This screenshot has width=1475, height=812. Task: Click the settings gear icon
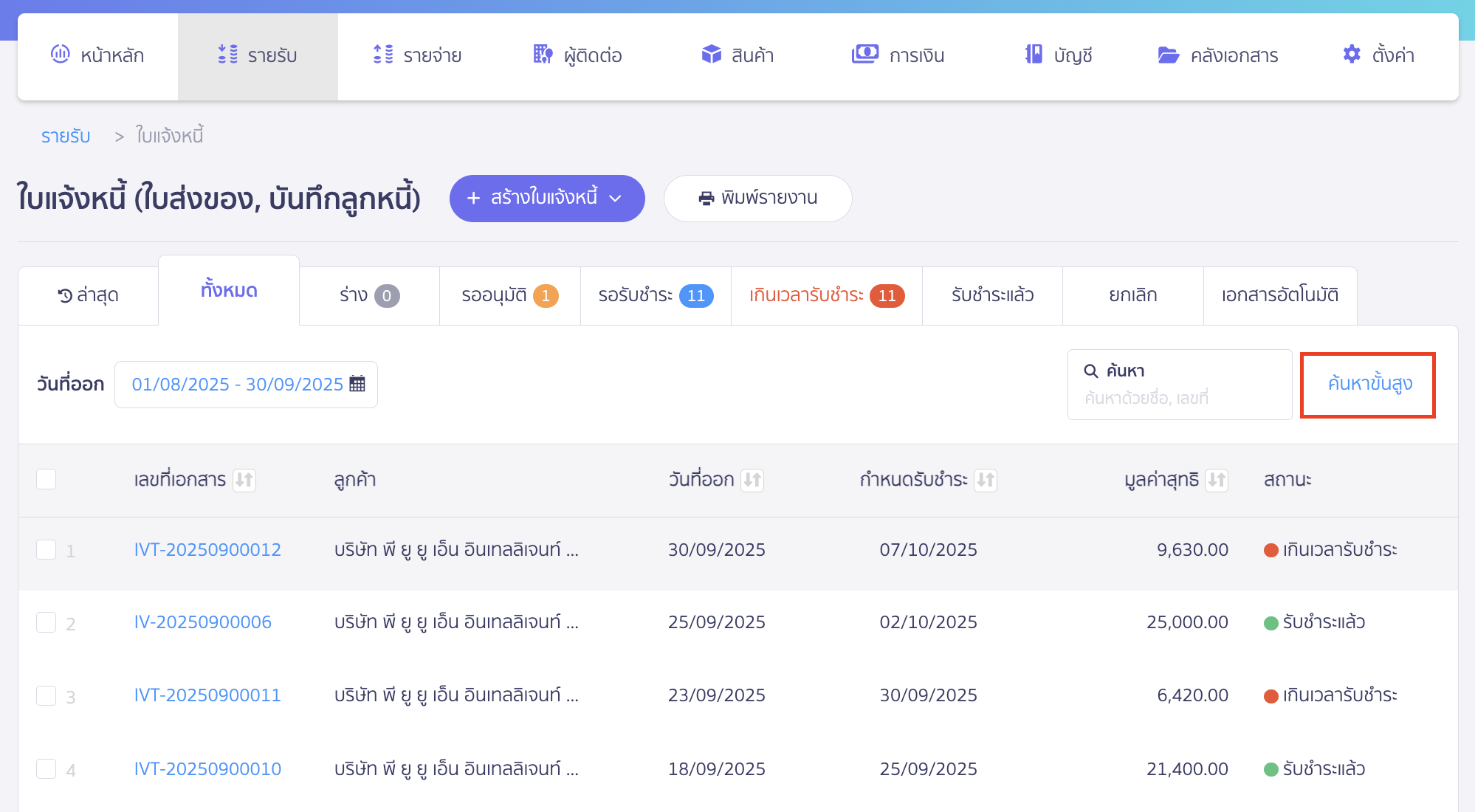click(x=1351, y=54)
